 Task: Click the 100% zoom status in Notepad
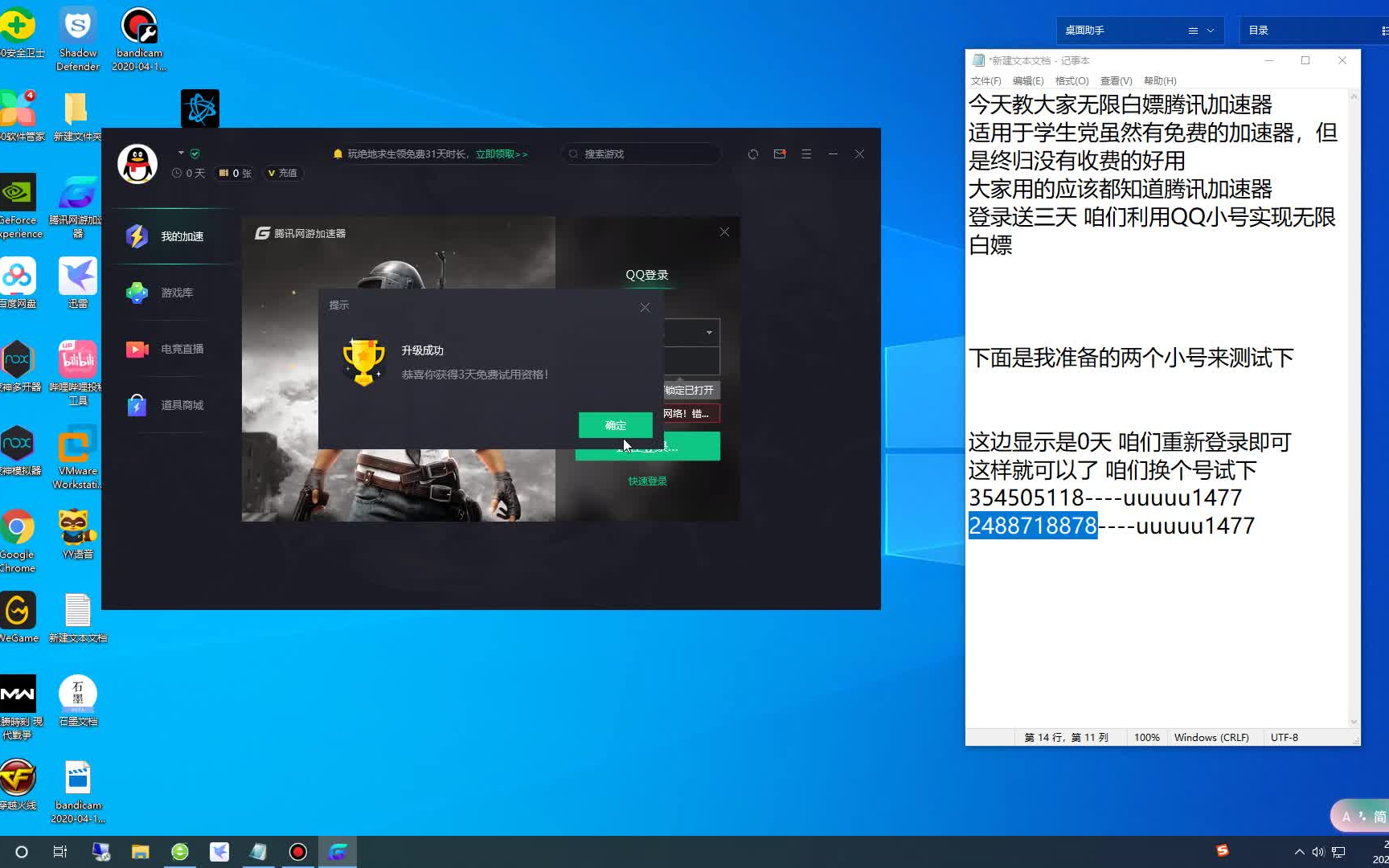(1147, 737)
